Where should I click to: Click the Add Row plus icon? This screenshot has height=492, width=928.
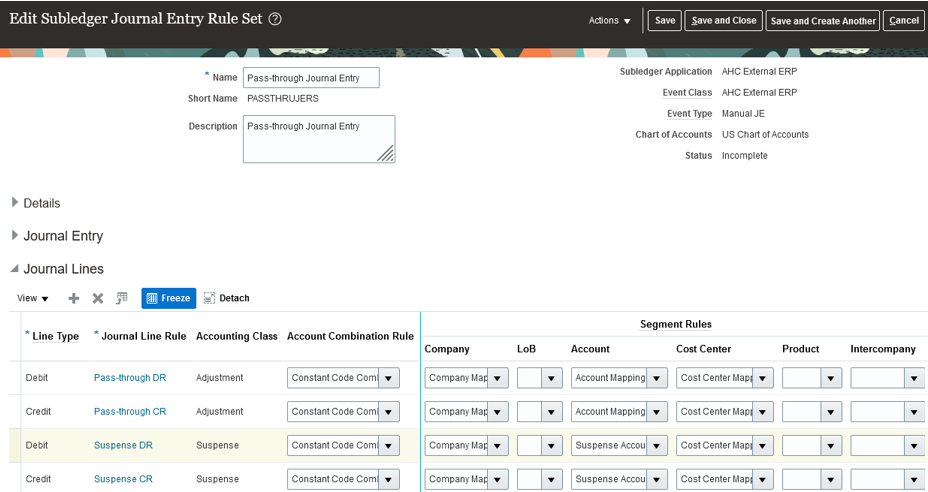73,298
